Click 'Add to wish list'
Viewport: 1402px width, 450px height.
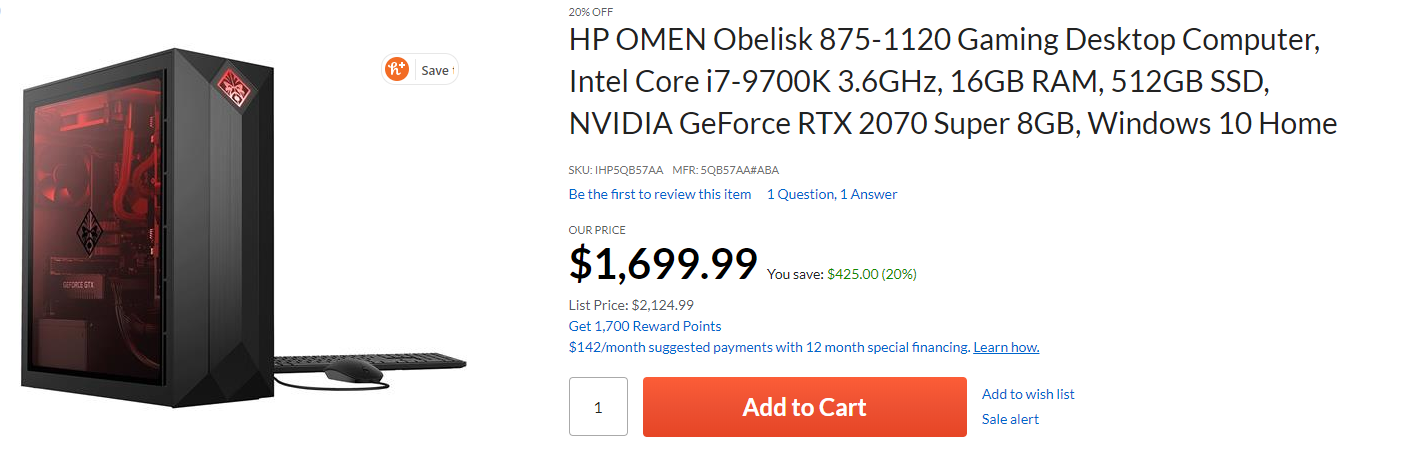pos(1027,394)
